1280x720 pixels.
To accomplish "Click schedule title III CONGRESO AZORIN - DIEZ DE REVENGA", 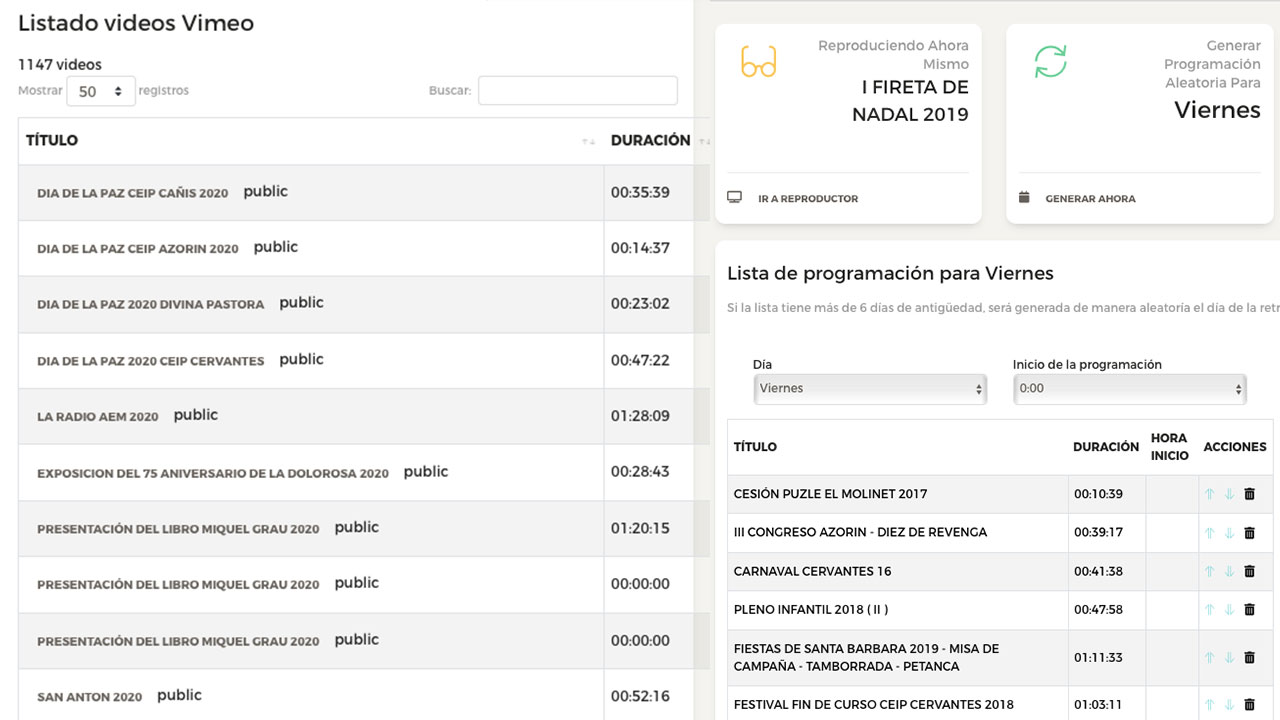I will 860,533.
